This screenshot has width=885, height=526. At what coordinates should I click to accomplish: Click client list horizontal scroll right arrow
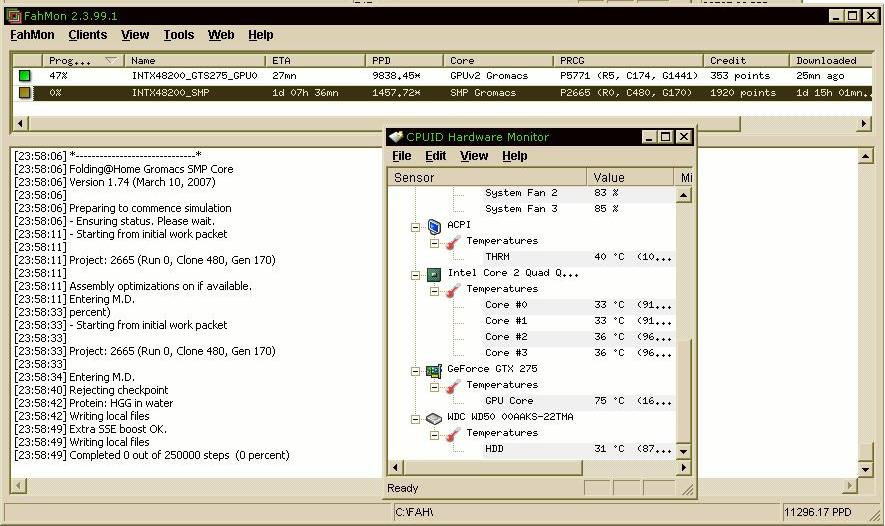(x=864, y=123)
